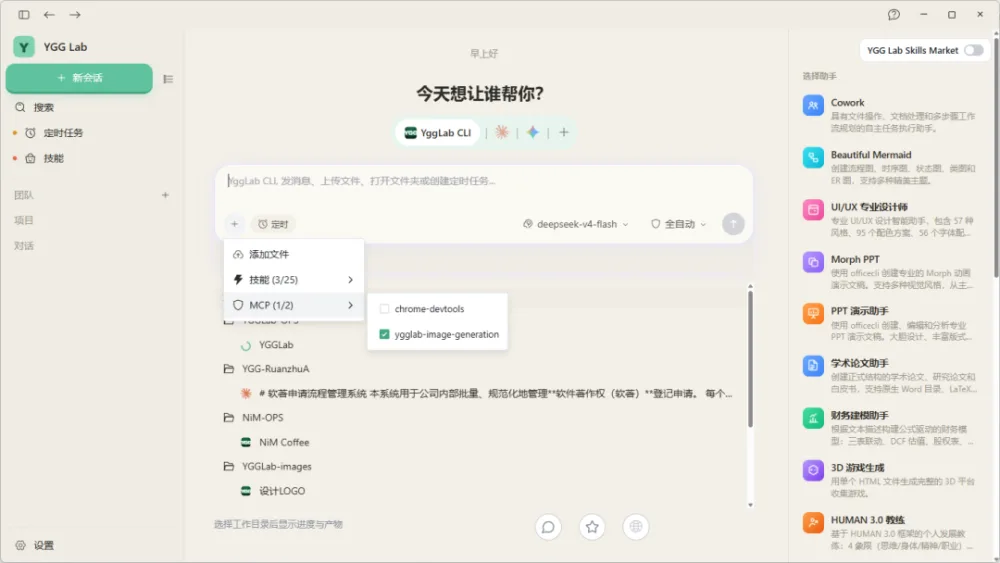Viewport: 1000px width, 563px height.
Task: Go back with the left arrow
Action: click(x=49, y=14)
